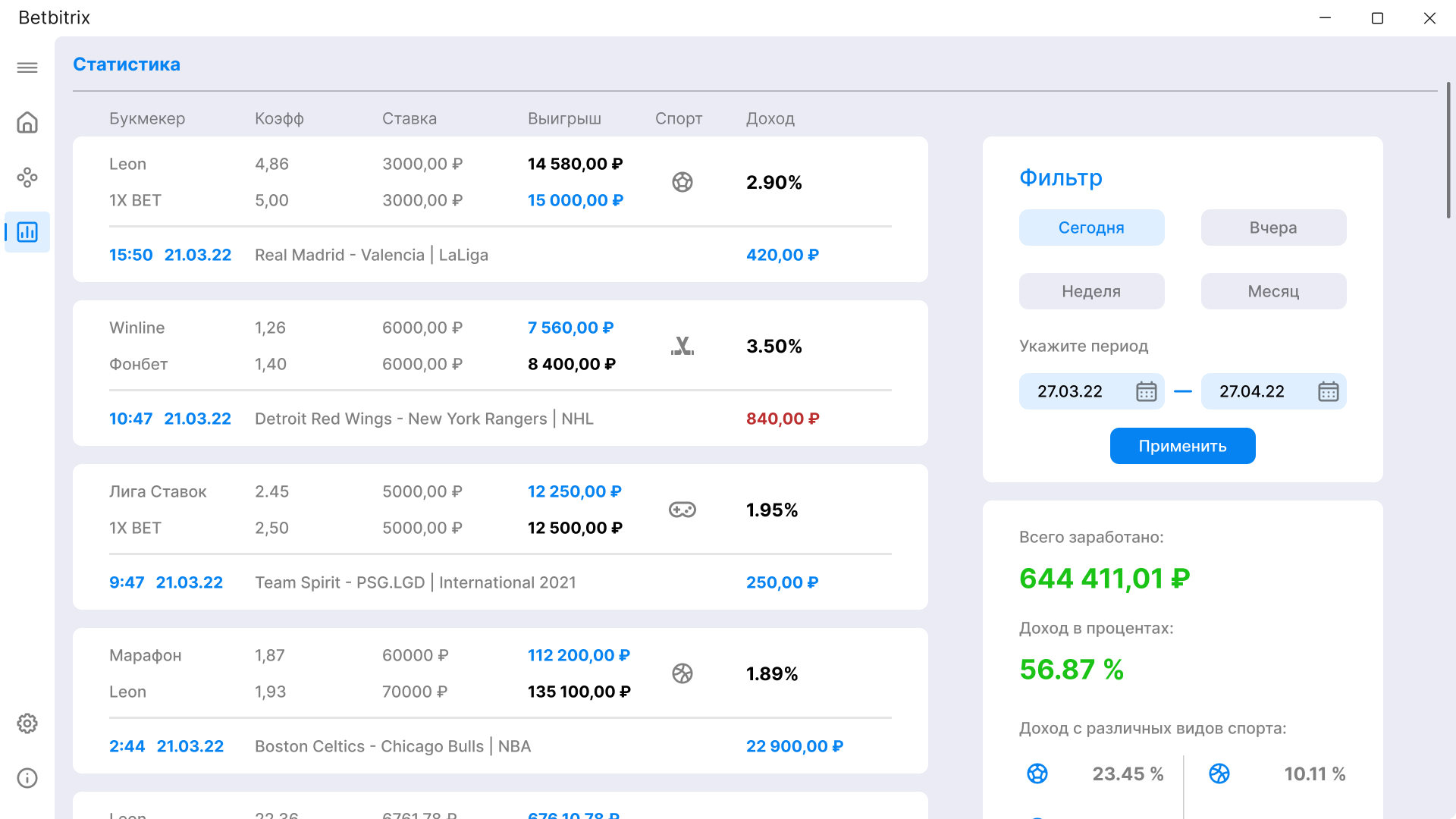Click the 8 400,00 ₽ winnings value
1456x819 pixels.
point(572,364)
